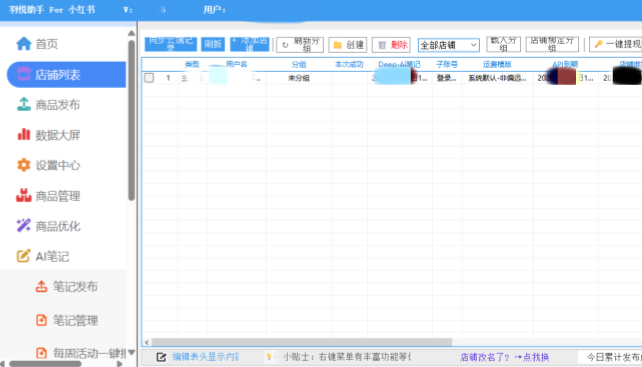Tick the checkbox for row 1

(x=149, y=78)
